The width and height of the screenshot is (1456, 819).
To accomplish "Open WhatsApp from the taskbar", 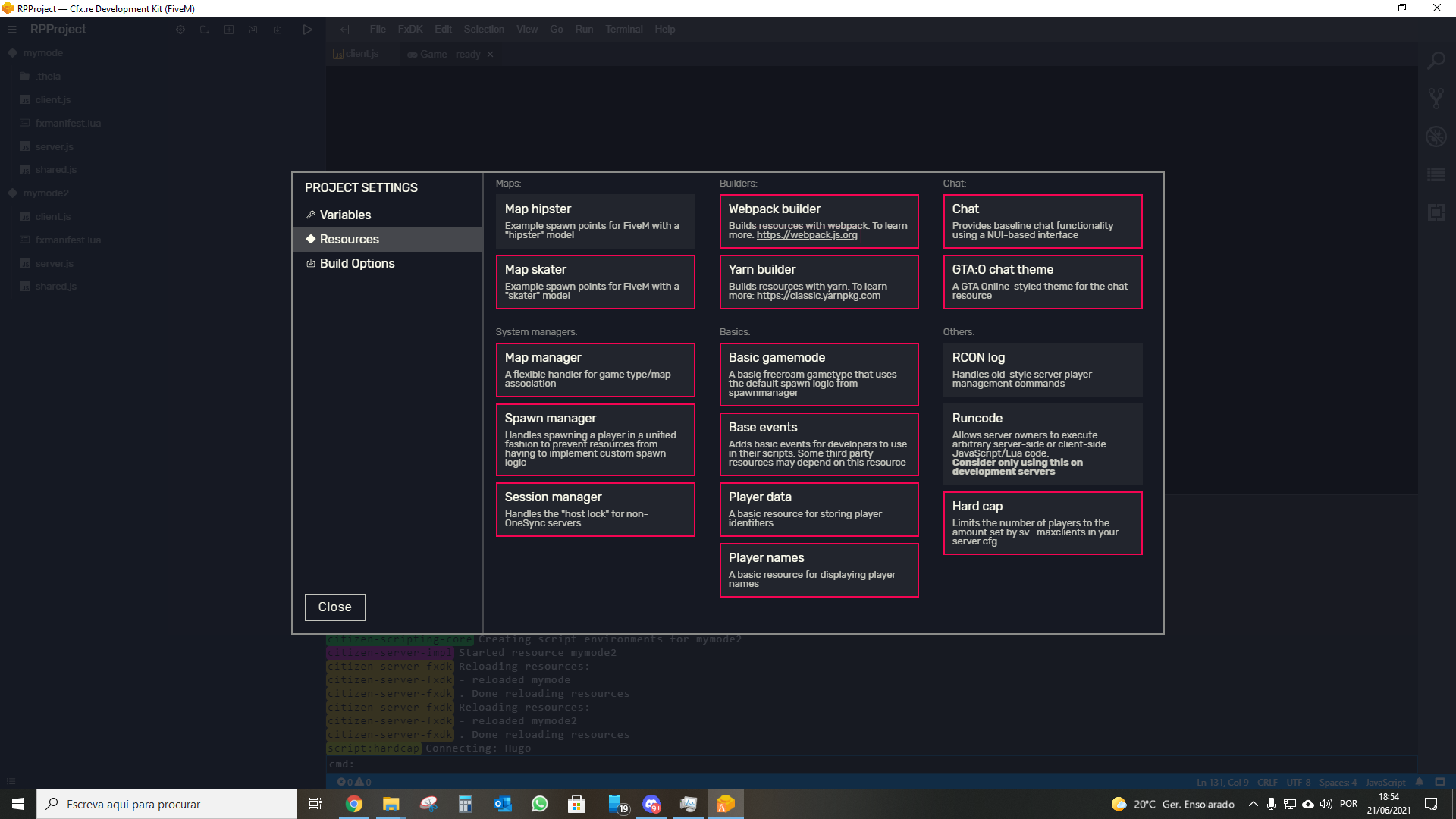I will pos(540,804).
